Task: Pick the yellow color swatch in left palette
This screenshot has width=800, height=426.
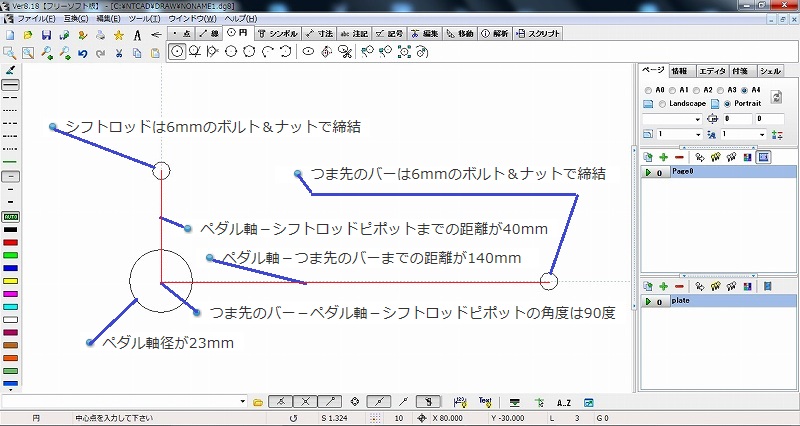Action: click(11, 281)
